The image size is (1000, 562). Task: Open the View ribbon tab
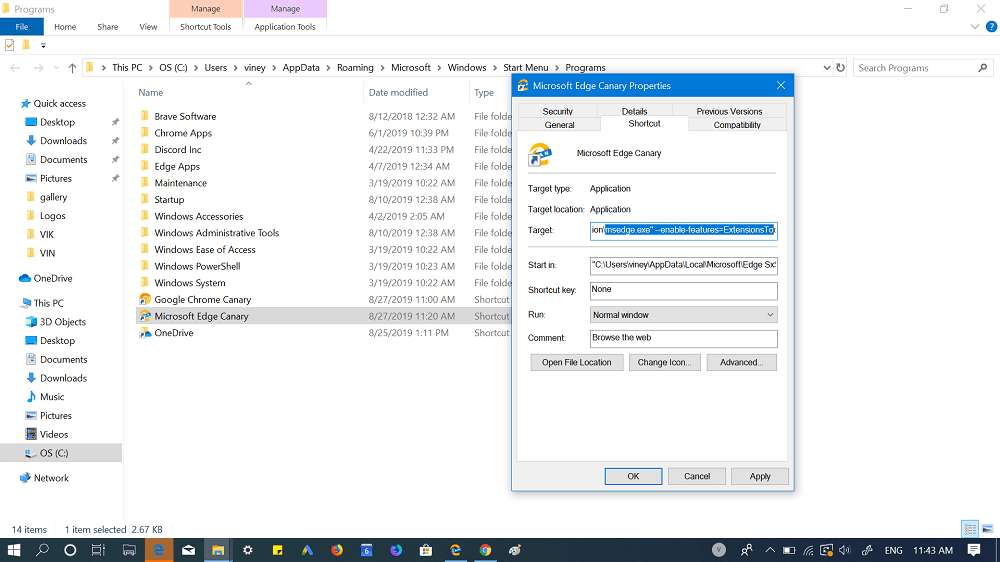(x=148, y=27)
